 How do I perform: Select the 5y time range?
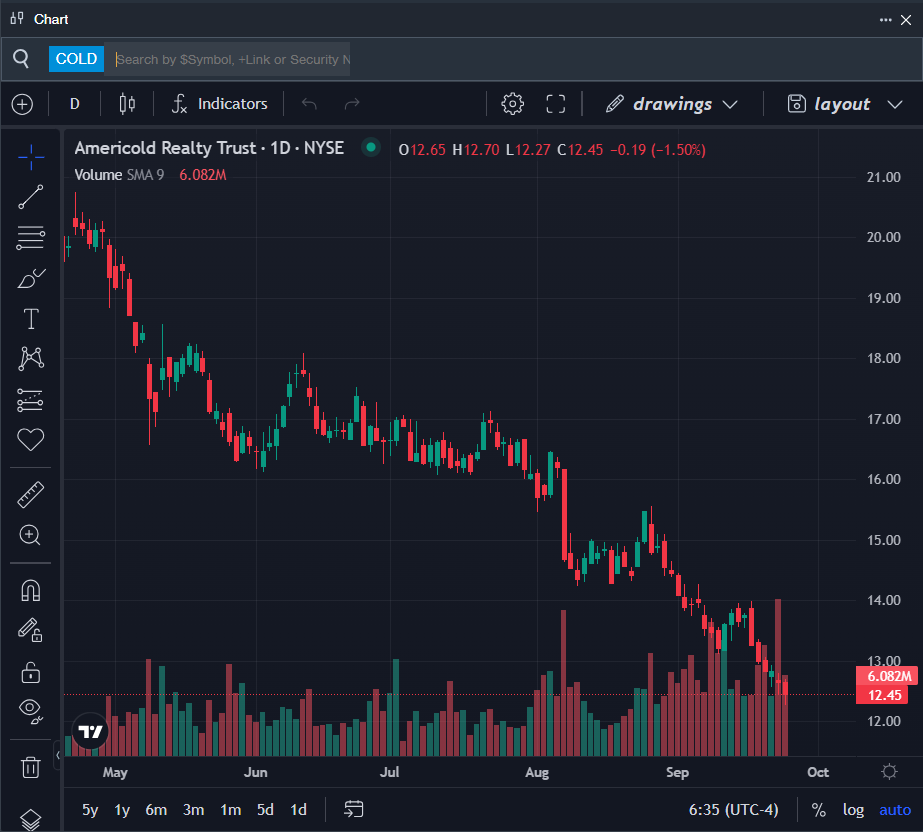coord(90,810)
